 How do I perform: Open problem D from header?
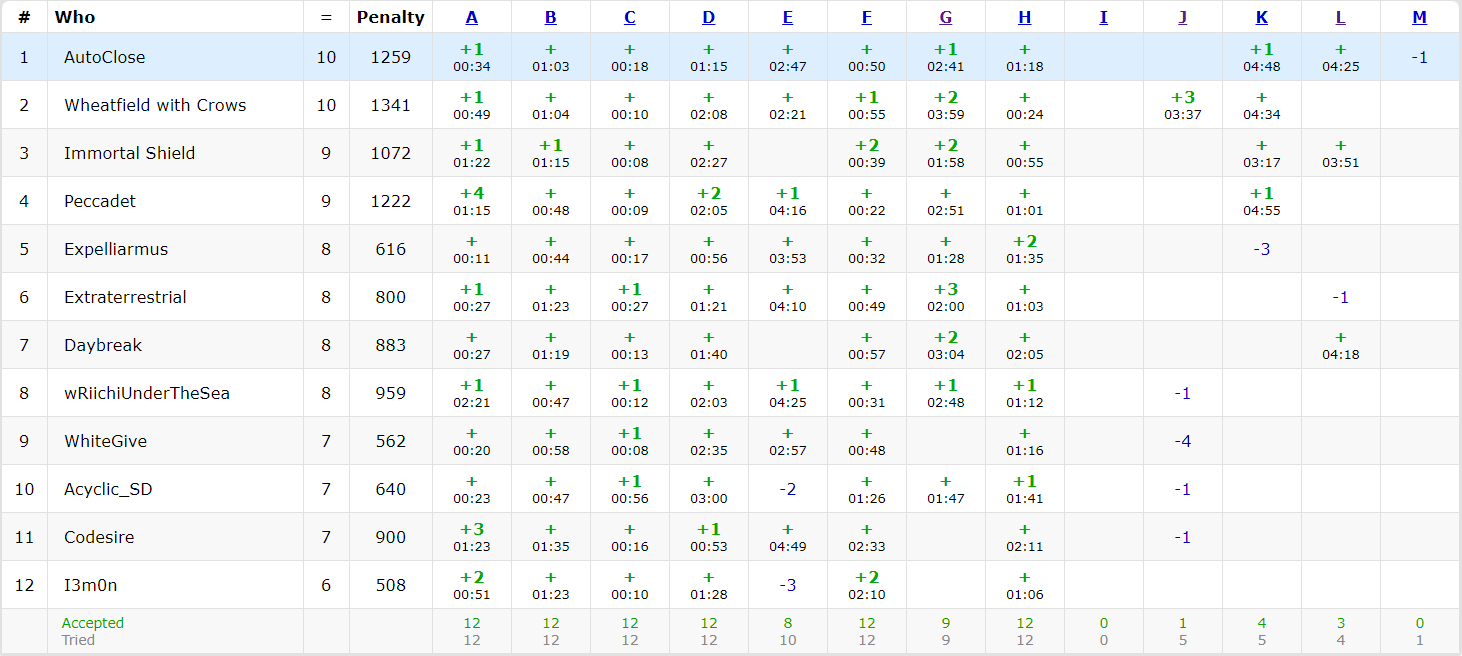point(708,17)
